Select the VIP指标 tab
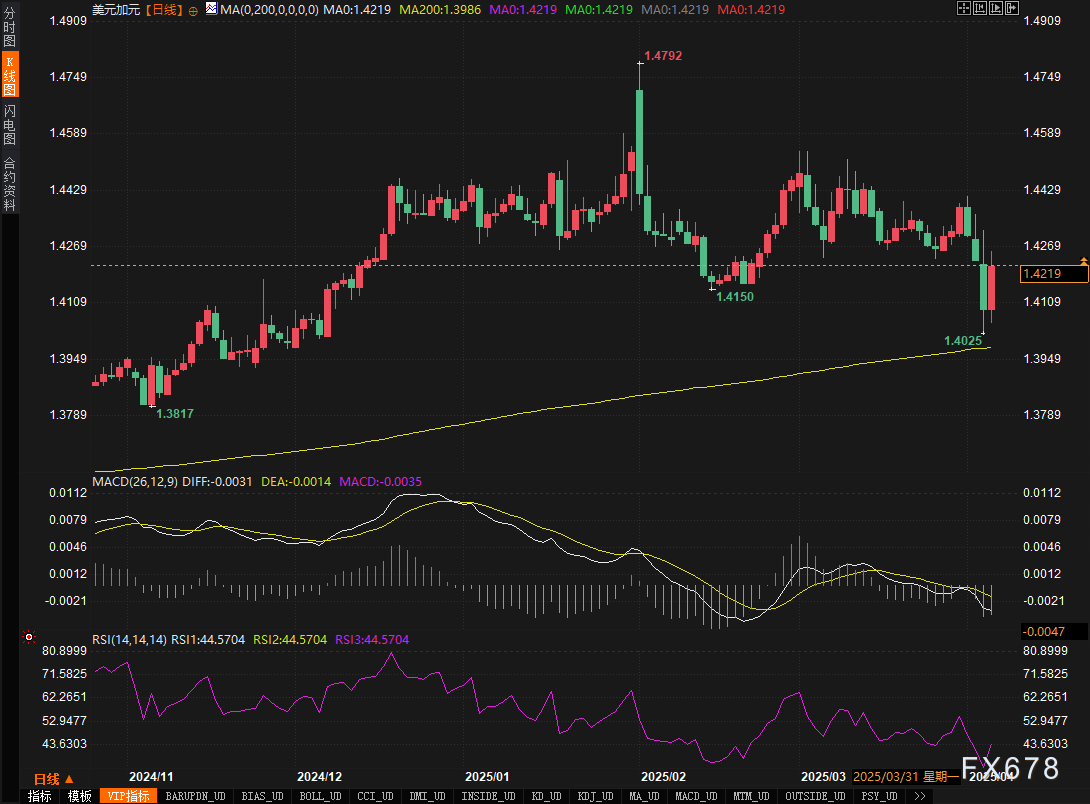The image size is (1090, 804). tap(129, 796)
